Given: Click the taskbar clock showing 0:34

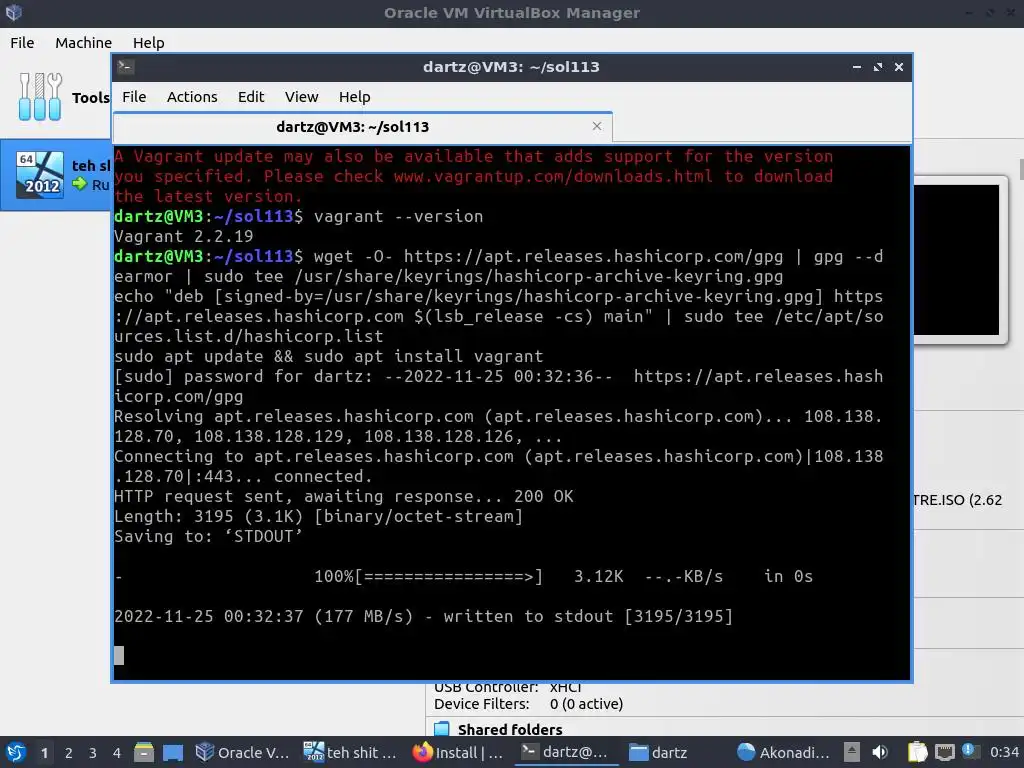Looking at the screenshot, I should pos(1004,752).
